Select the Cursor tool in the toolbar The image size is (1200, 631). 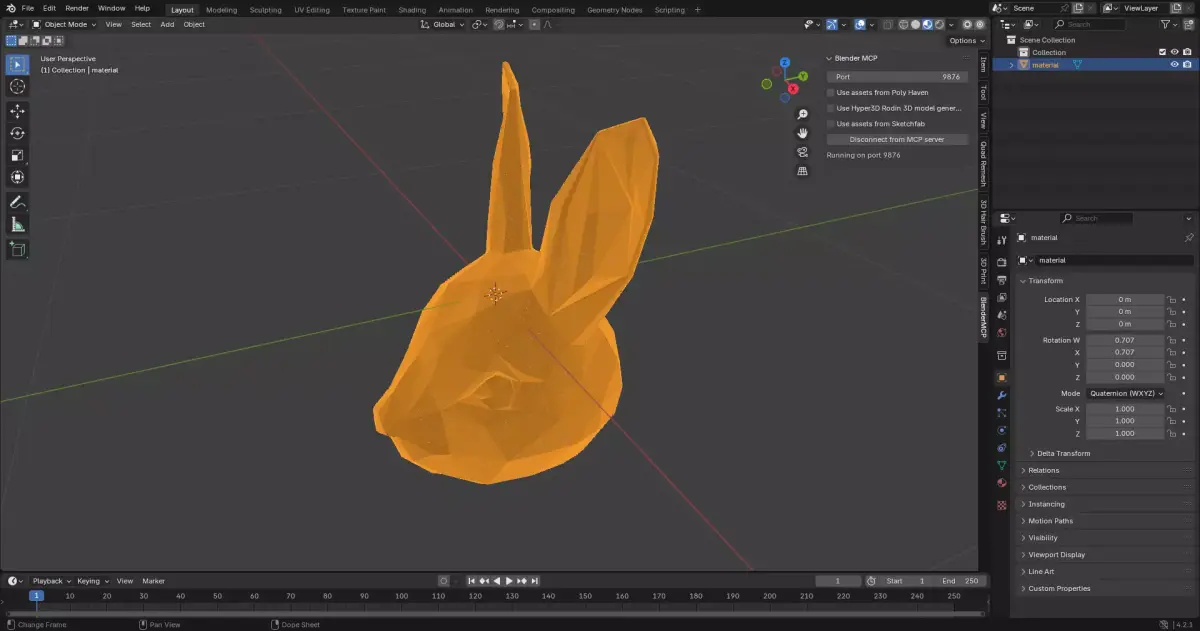coord(17,87)
